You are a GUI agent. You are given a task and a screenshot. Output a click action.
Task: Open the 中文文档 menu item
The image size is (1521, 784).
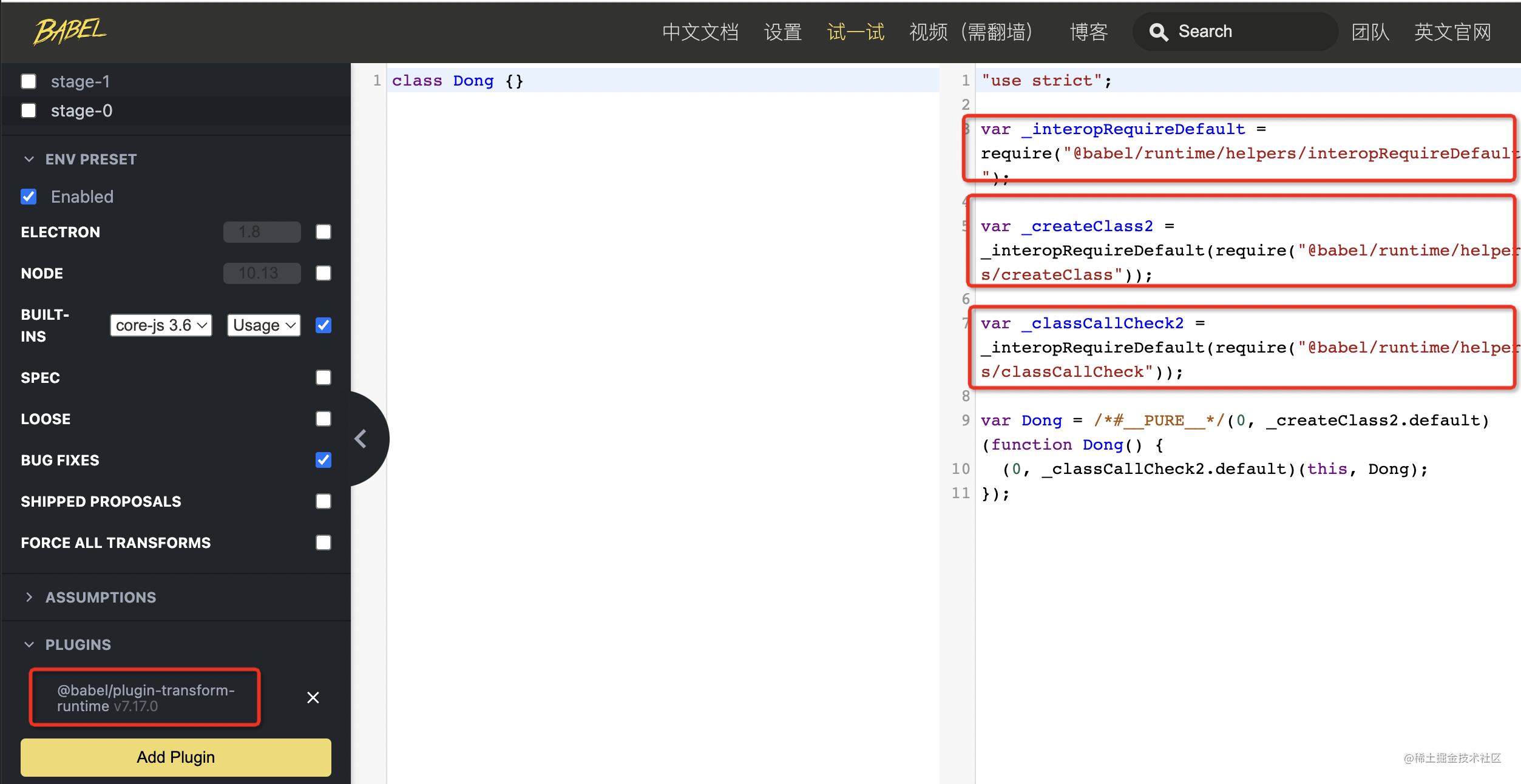click(x=700, y=32)
